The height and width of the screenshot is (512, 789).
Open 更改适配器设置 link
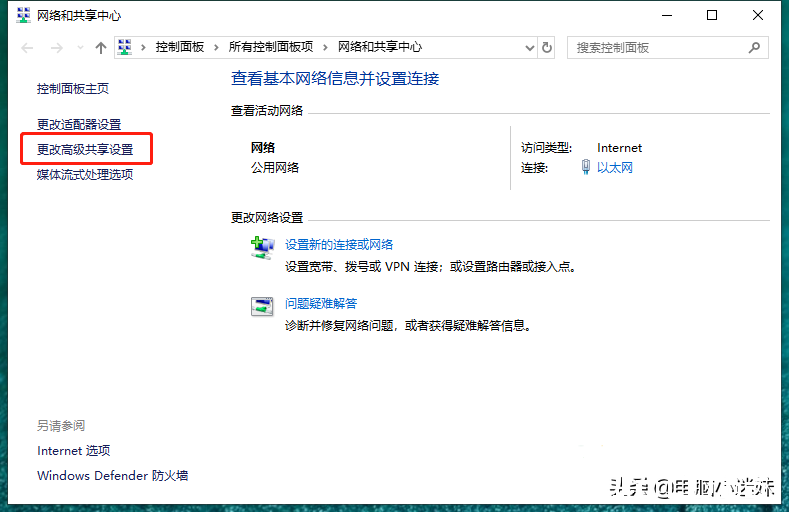[x=79, y=124]
